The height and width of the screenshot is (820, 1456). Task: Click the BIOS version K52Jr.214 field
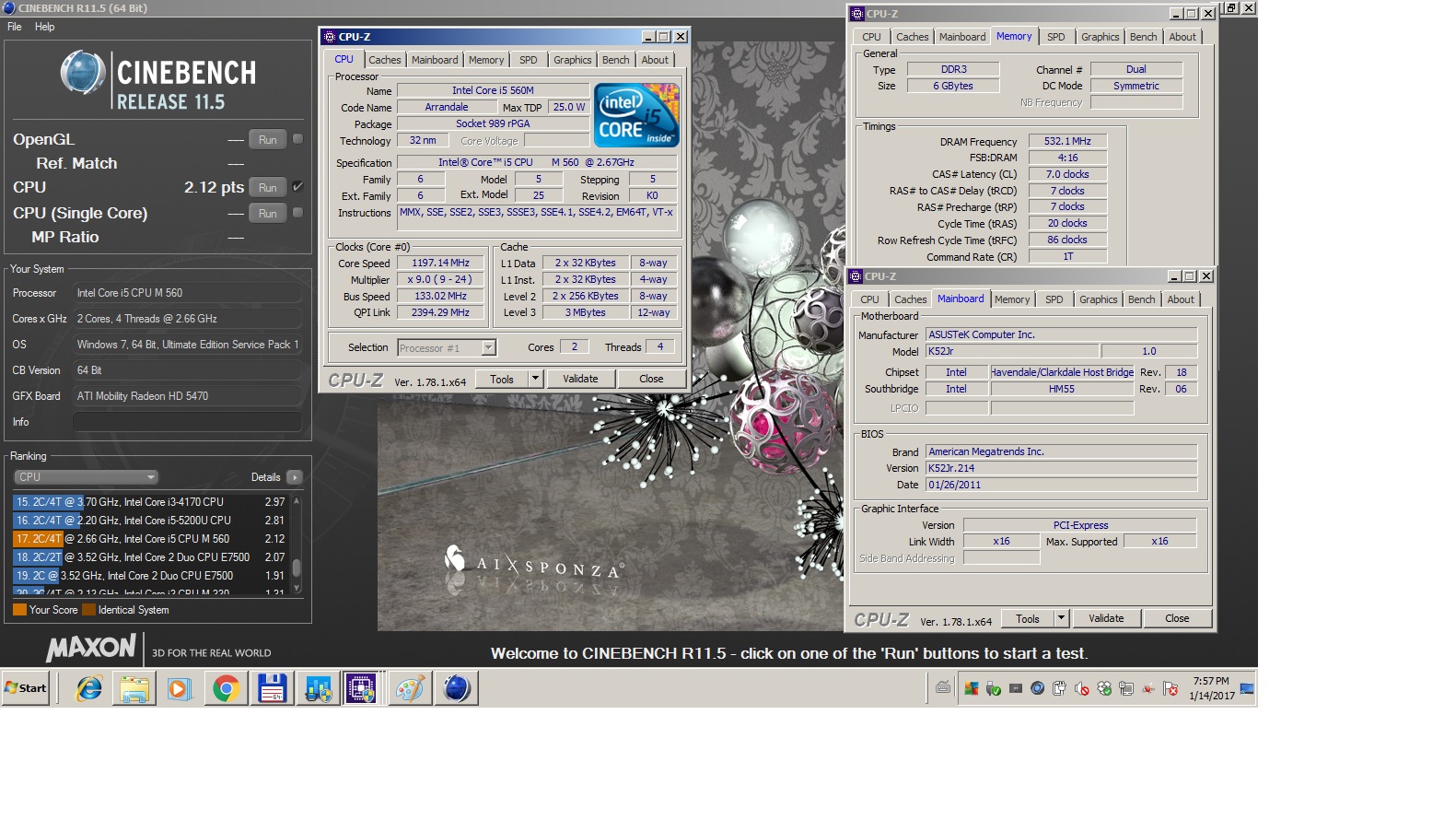1061,468
